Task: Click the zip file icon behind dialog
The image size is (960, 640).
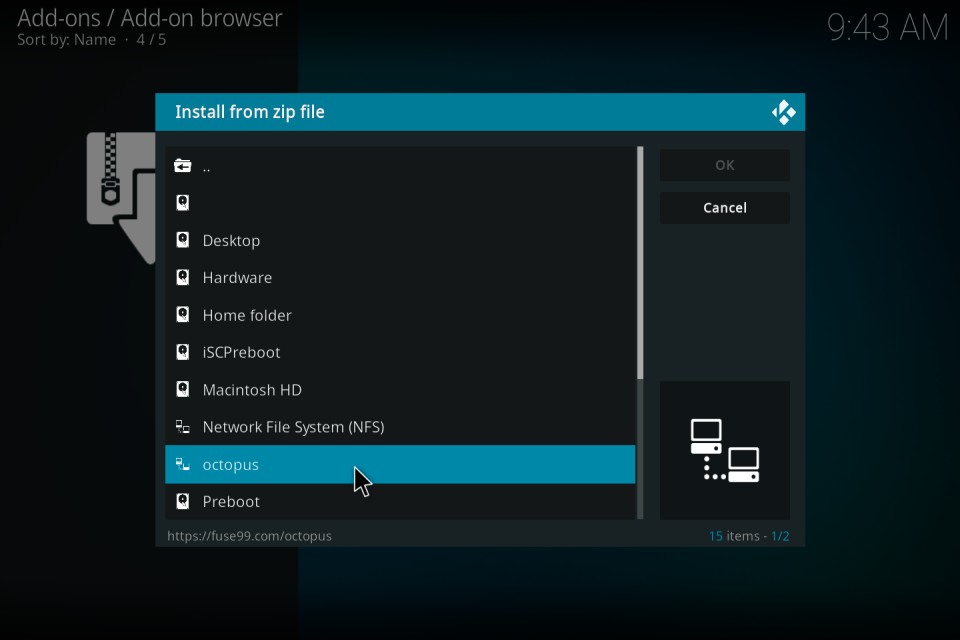Action: pos(121,197)
